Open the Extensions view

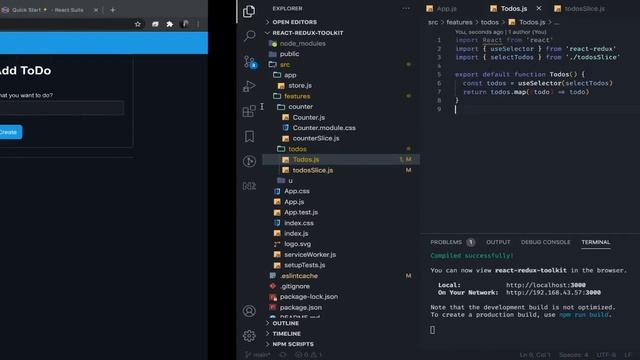249,111
